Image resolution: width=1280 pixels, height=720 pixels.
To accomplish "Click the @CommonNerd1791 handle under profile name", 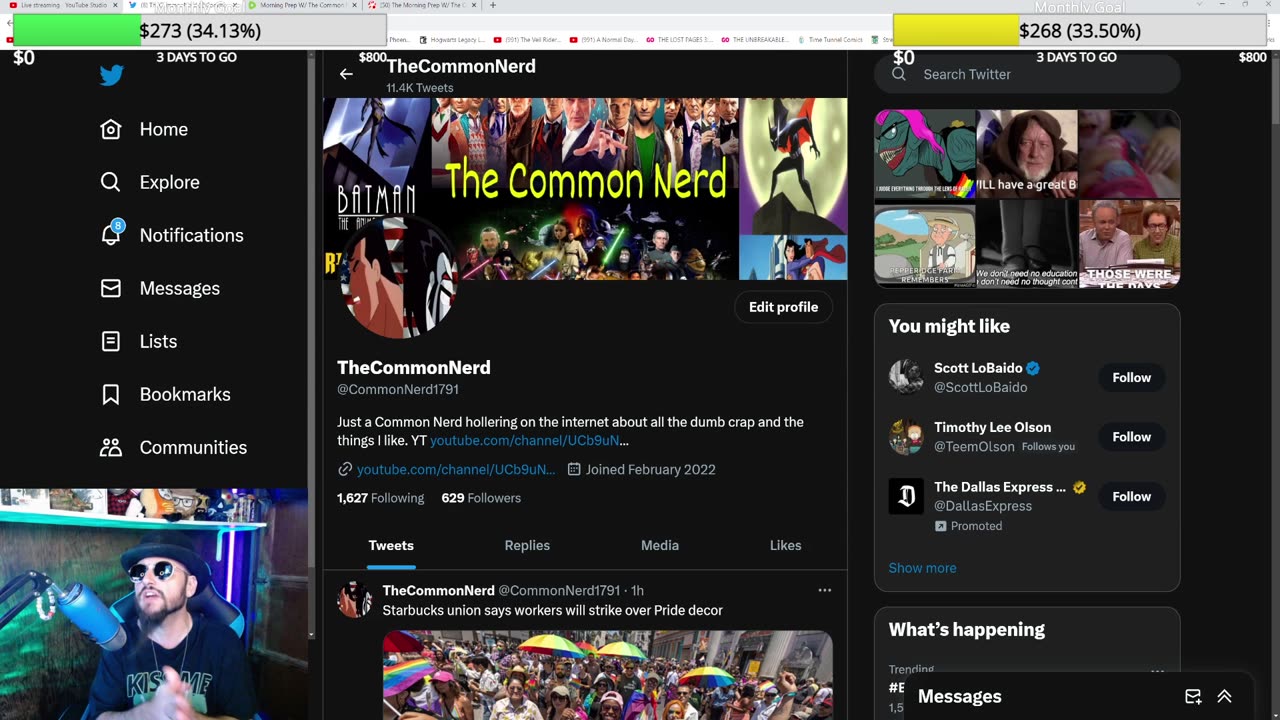I will coord(397,389).
